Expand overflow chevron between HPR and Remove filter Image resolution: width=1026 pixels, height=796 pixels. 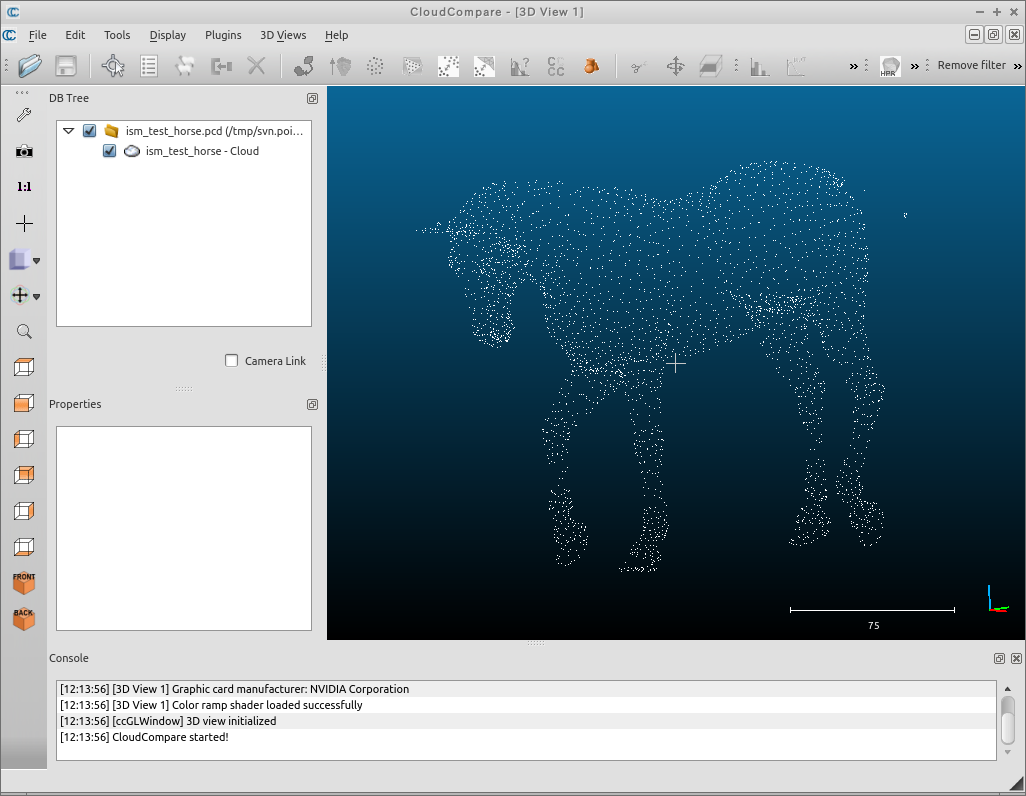coord(915,66)
